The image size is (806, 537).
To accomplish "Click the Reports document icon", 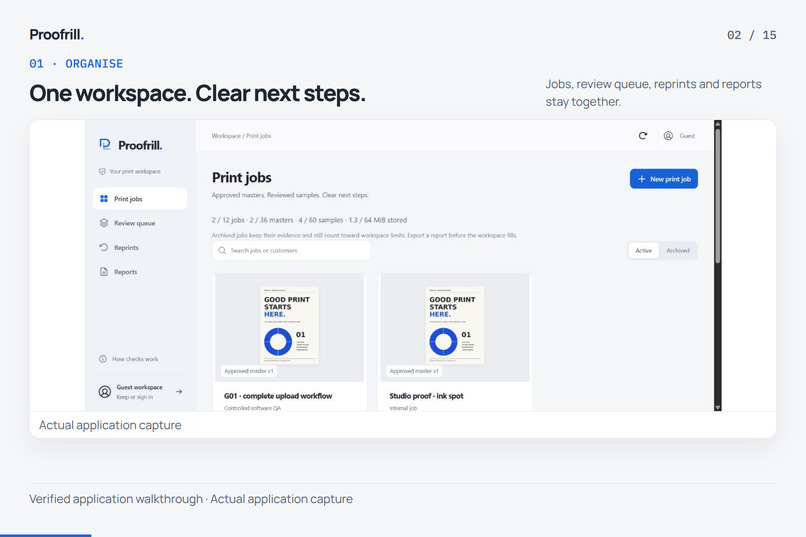I will [x=104, y=272].
